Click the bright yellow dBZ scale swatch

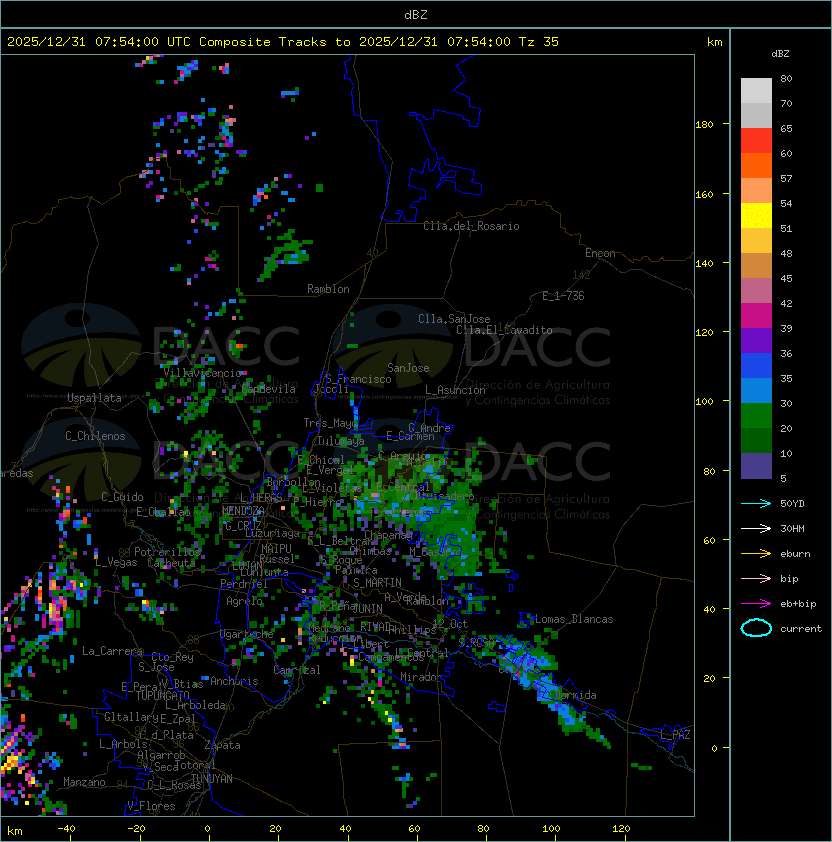pos(756,215)
